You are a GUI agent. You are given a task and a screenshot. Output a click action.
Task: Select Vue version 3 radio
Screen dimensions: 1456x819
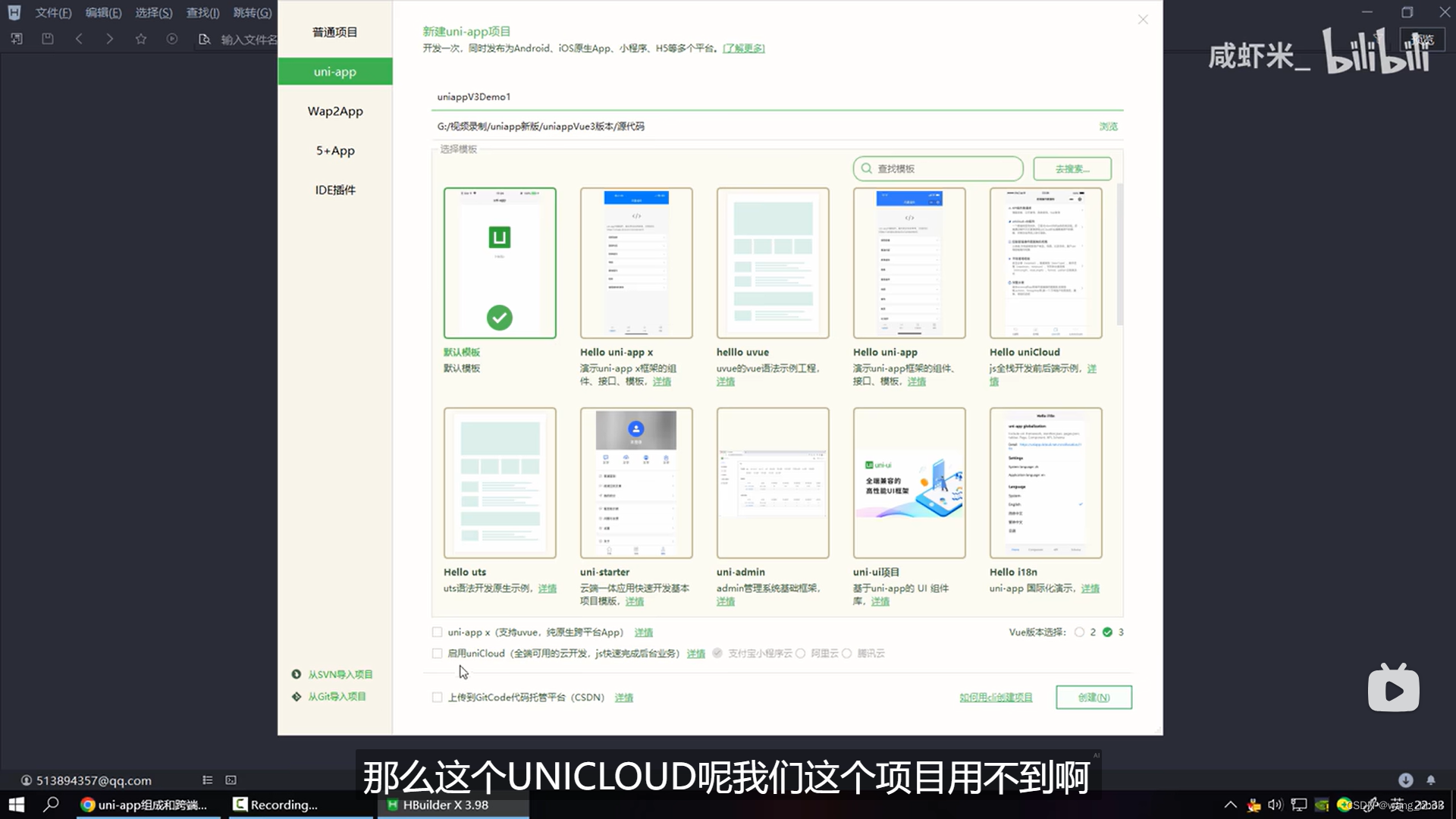(x=1107, y=632)
